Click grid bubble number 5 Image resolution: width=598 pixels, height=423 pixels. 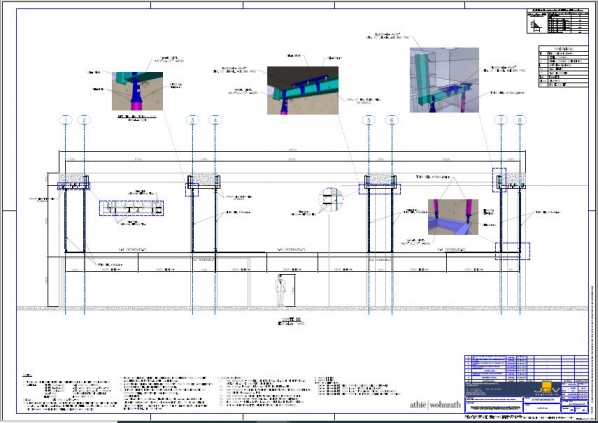click(x=368, y=120)
